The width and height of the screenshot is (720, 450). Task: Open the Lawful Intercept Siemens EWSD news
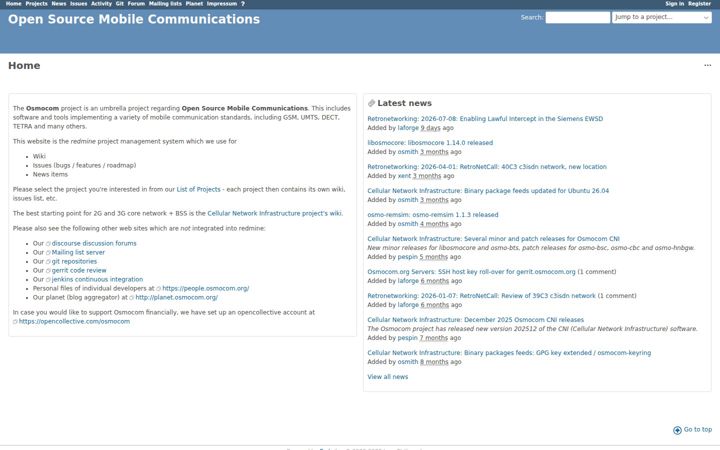click(485, 118)
